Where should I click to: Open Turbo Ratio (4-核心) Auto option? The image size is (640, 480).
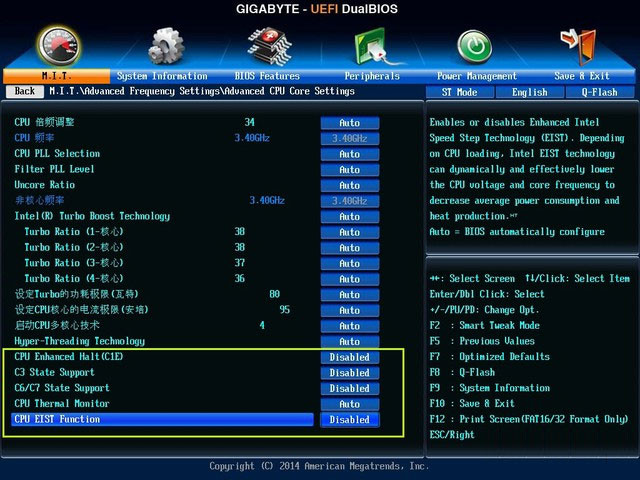point(350,279)
